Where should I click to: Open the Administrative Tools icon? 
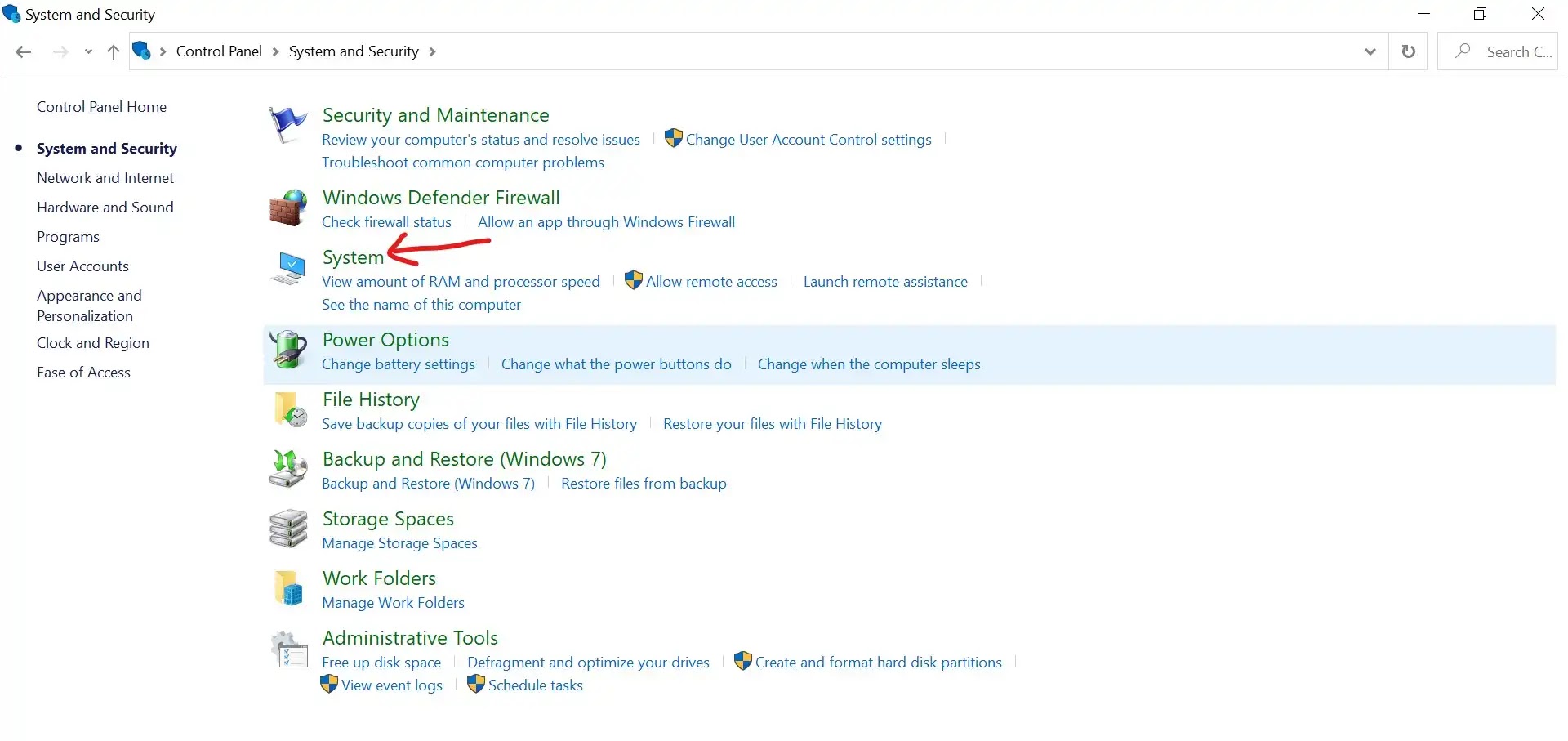289,649
